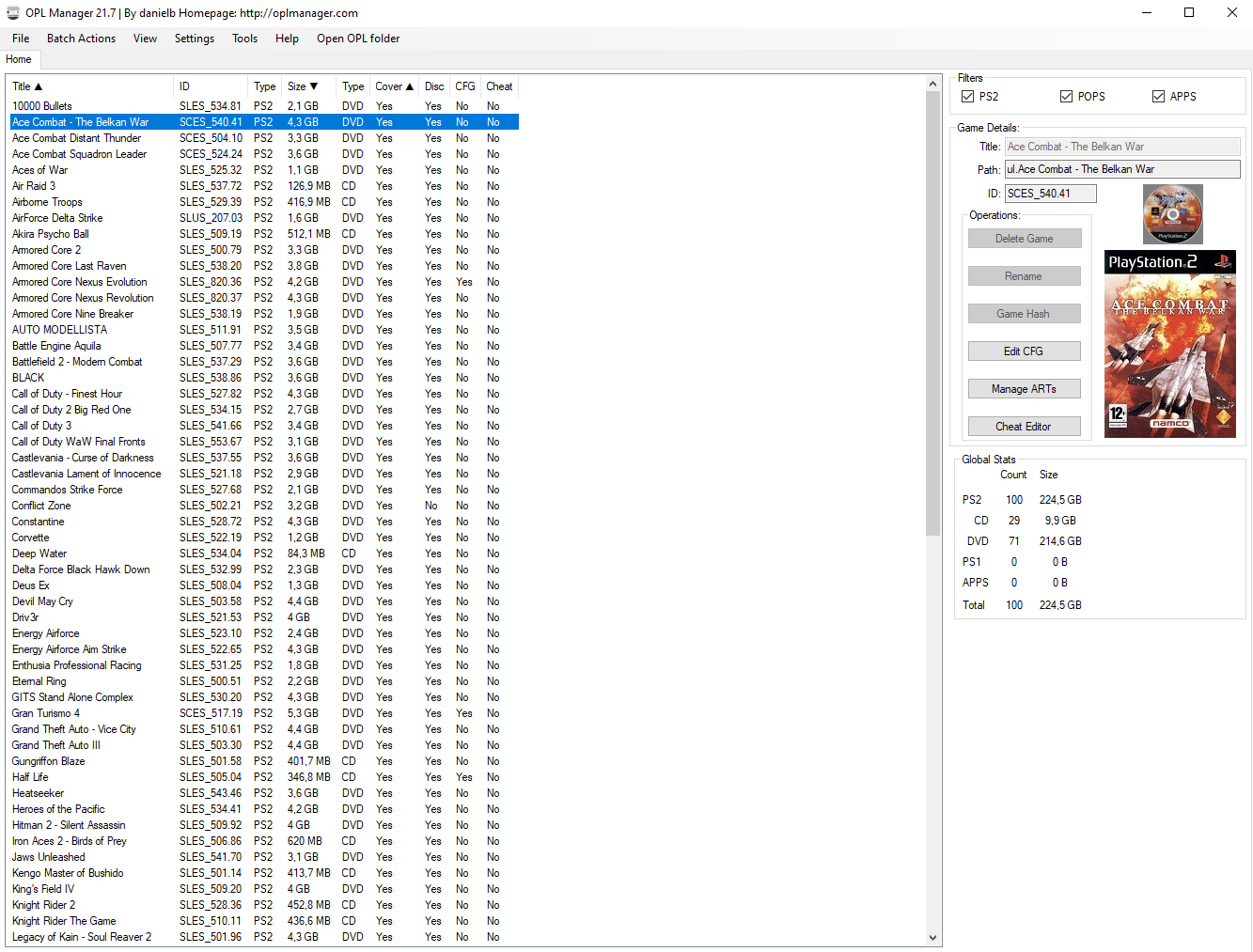Open the View menu
Screen dimensions: 1253x952
click(145, 39)
